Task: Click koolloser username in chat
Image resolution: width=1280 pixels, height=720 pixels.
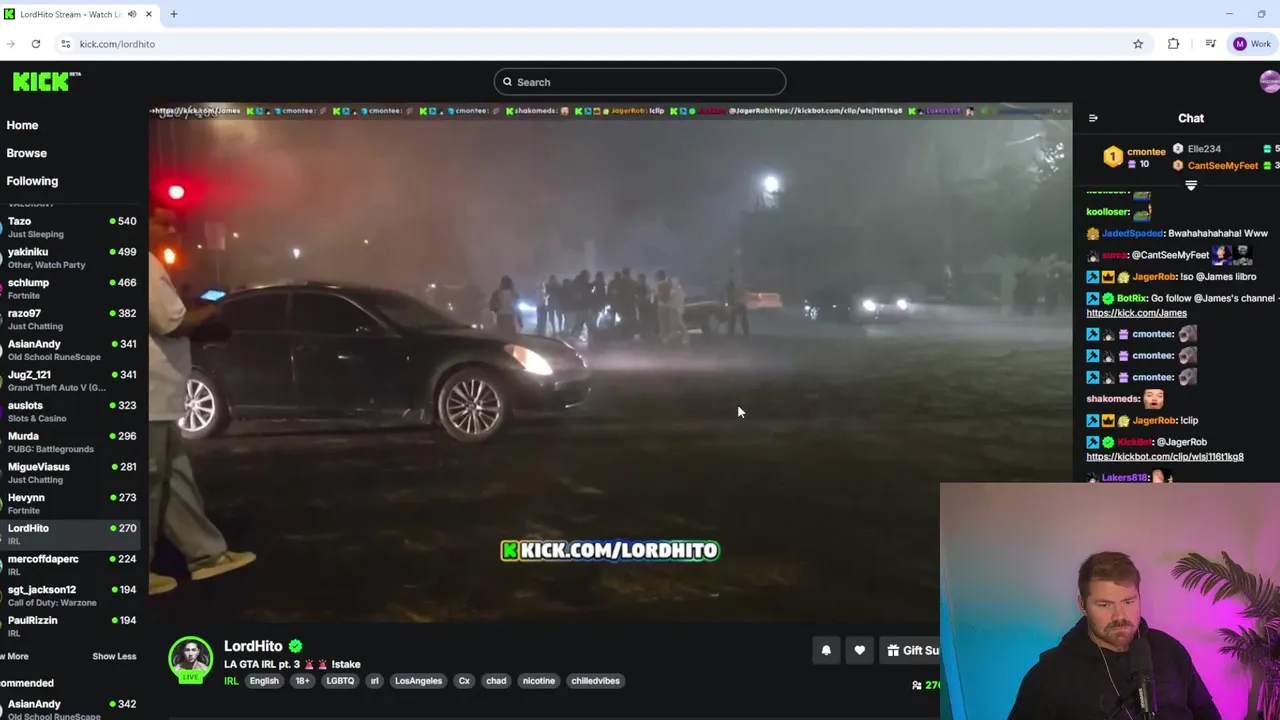Action: (x=1107, y=212)
